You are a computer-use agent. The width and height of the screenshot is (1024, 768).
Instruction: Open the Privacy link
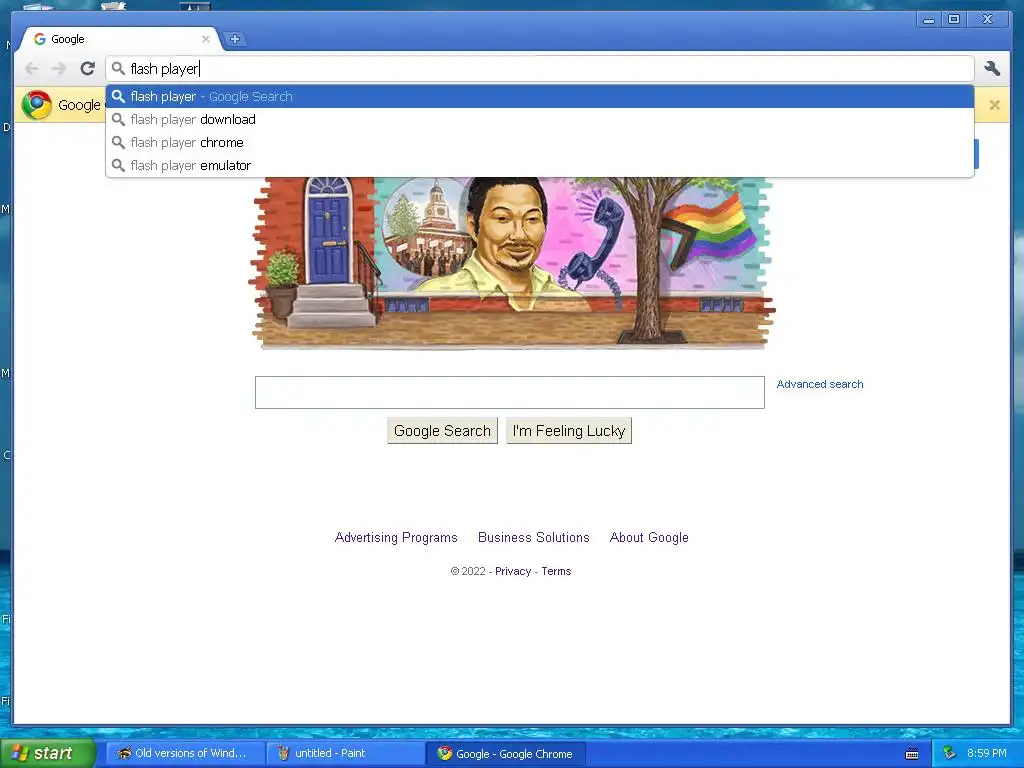(513, 571)
